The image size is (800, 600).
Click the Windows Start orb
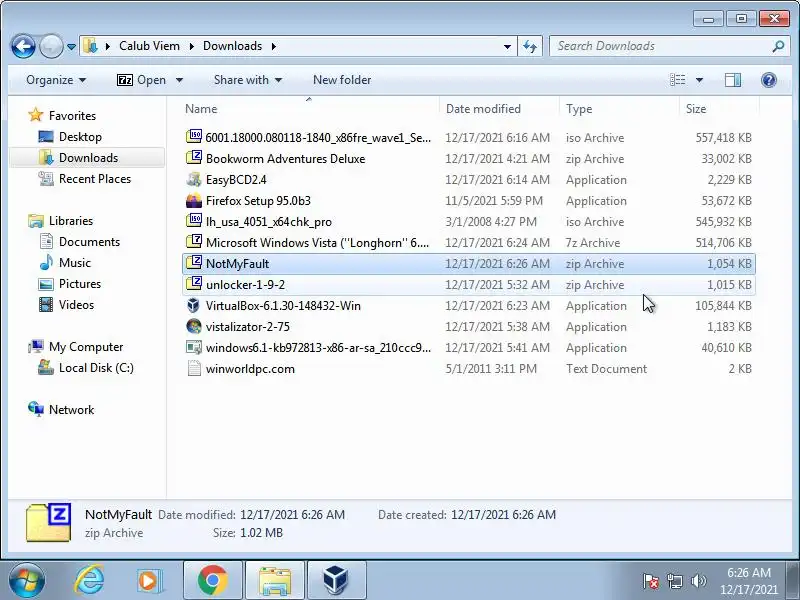[26, 580]
